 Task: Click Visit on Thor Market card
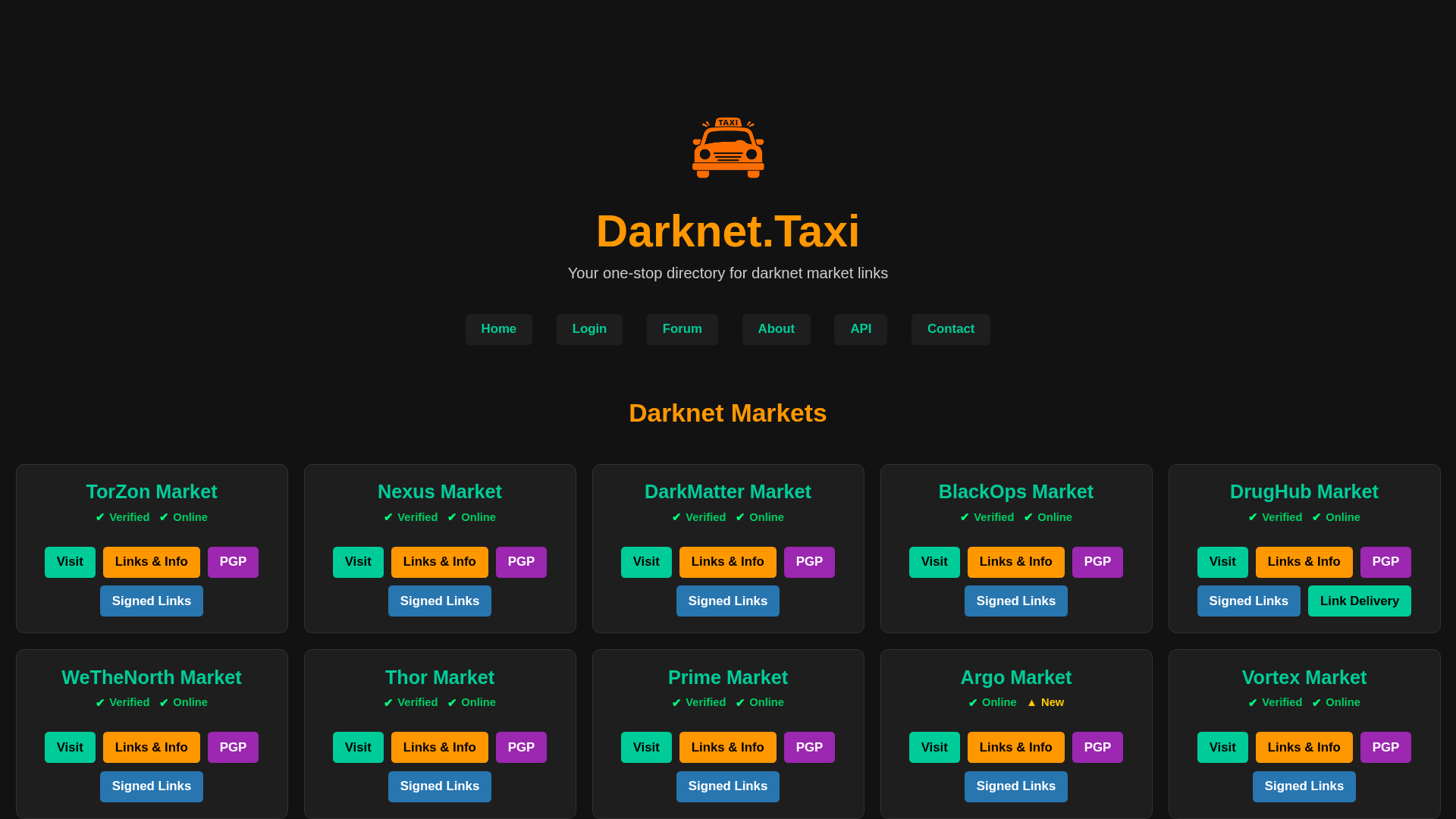point(358,748)
